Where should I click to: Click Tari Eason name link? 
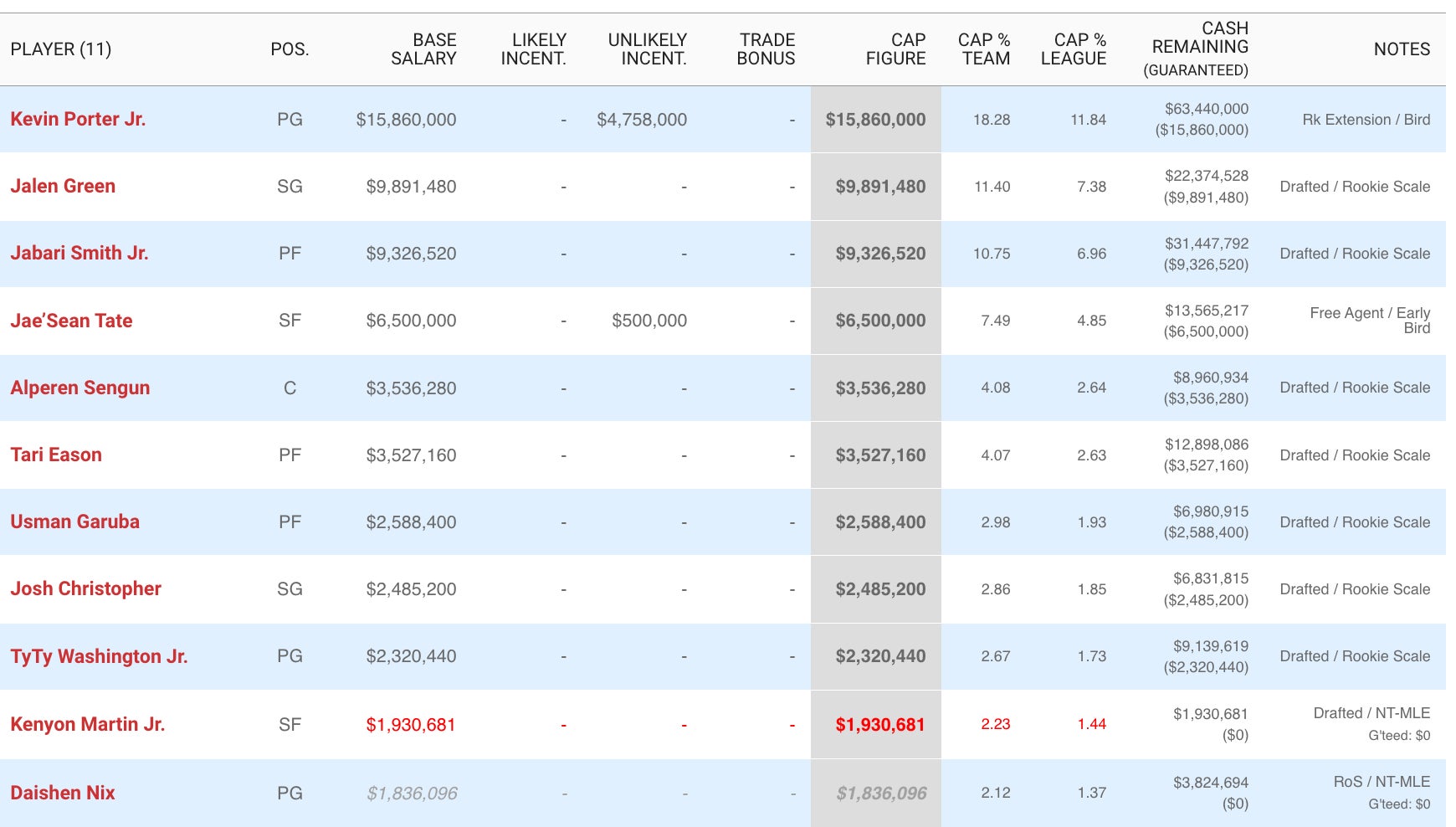click(56, 455)
